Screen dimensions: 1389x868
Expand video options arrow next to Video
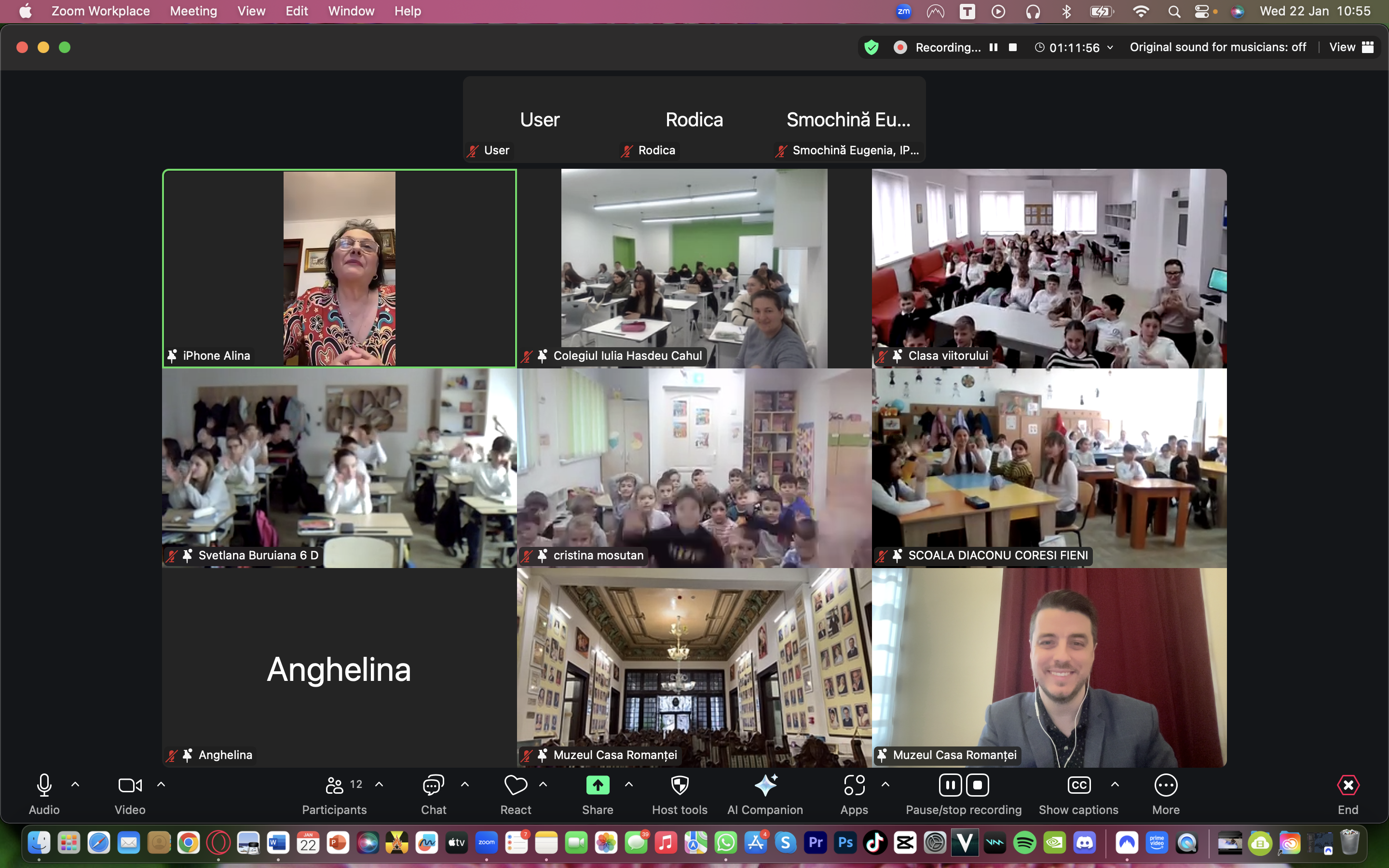click(x=161, y=784)
